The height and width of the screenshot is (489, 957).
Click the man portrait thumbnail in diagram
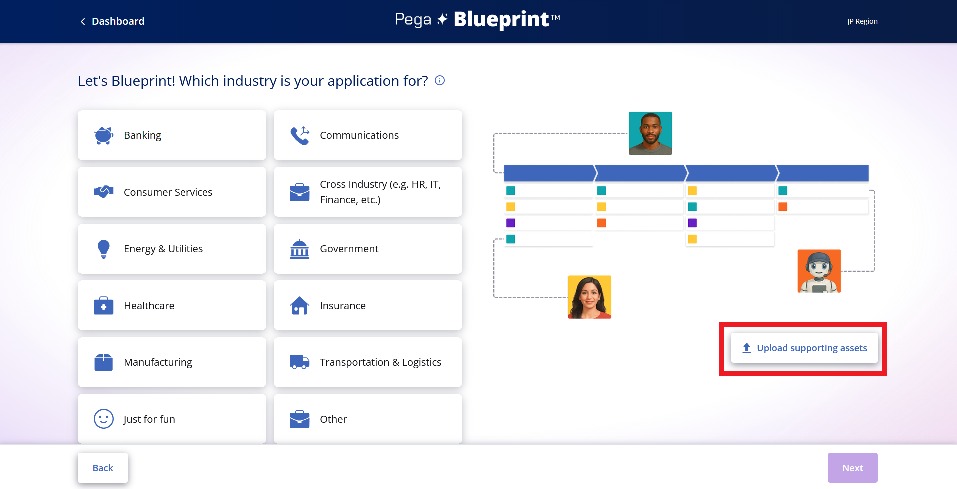pos(651,133)
